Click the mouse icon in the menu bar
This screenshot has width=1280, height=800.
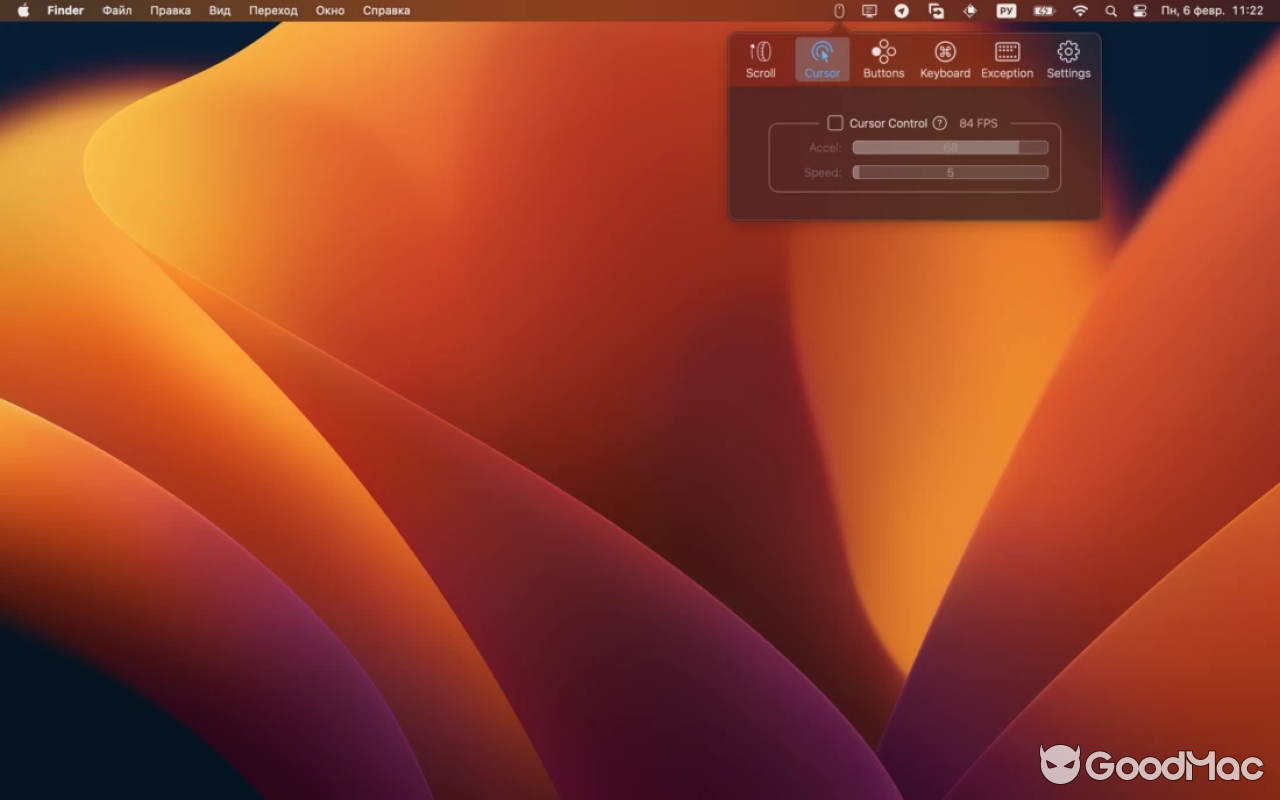tap(838, 11)
